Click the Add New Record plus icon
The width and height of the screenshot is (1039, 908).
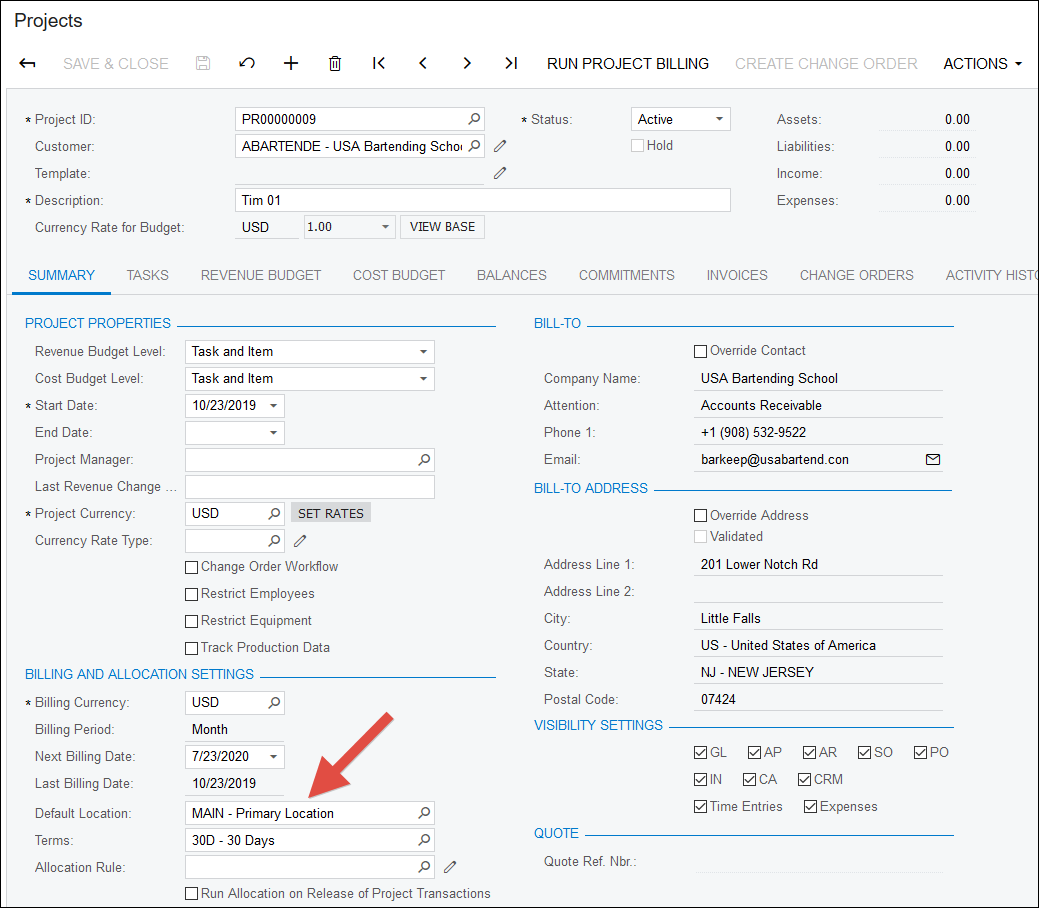point(290,63)
